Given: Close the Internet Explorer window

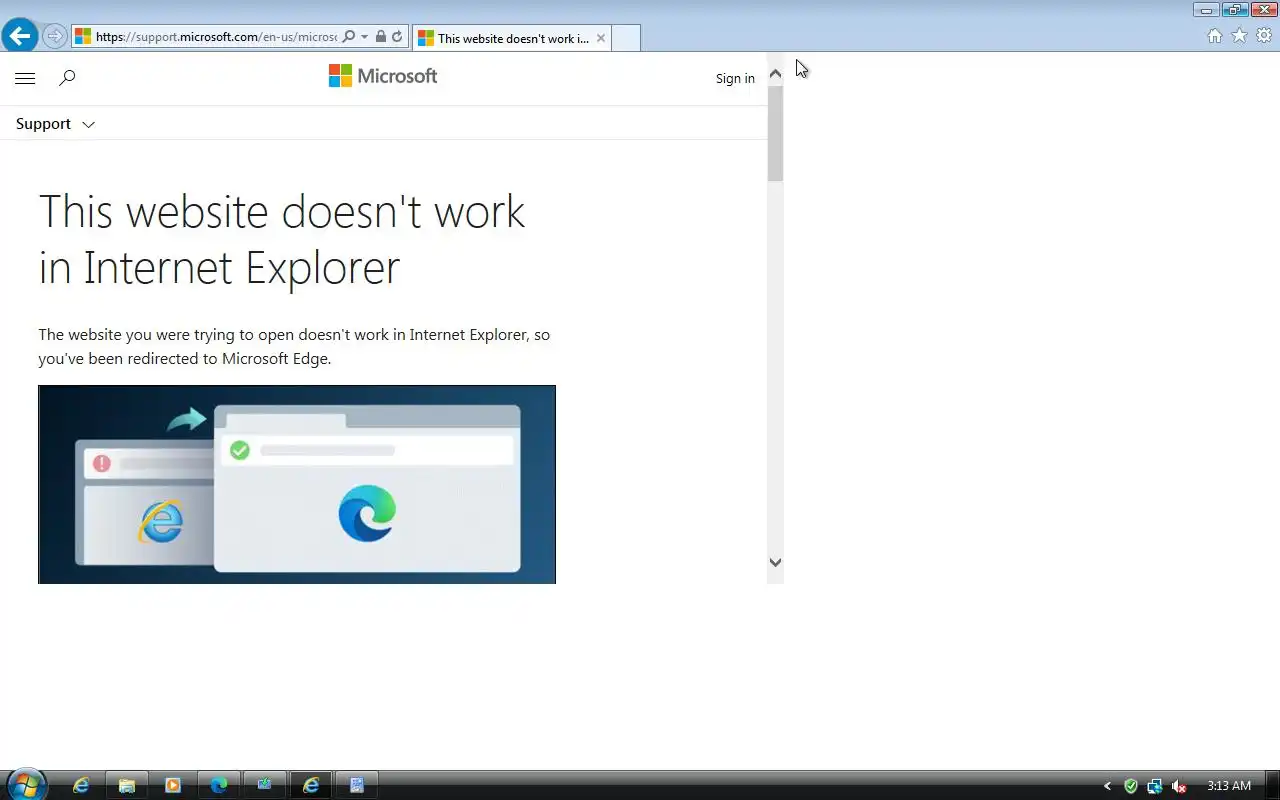Looking at the screenshot, I should coord(1263,10).
